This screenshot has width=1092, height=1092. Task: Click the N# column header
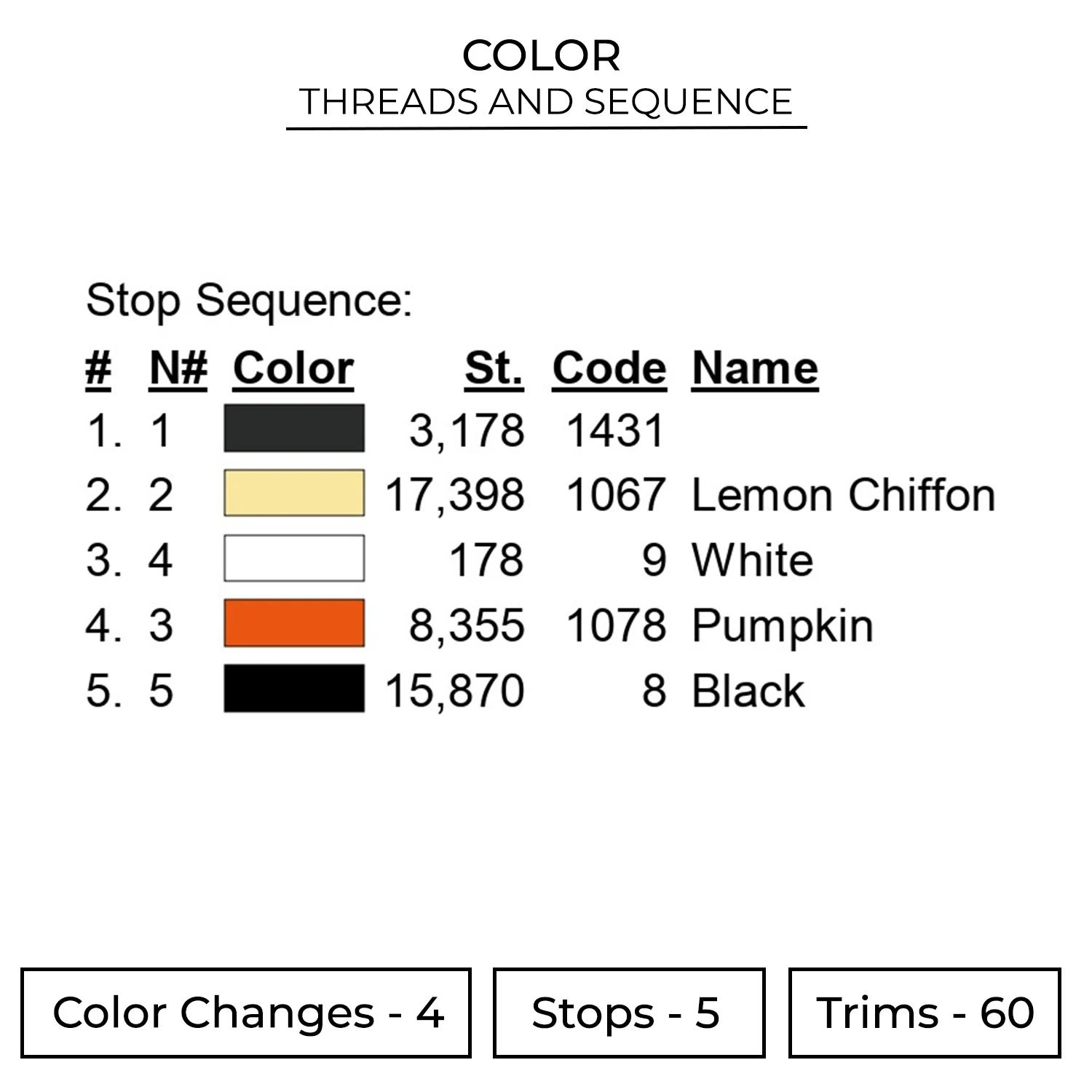[x=178, y=368]
